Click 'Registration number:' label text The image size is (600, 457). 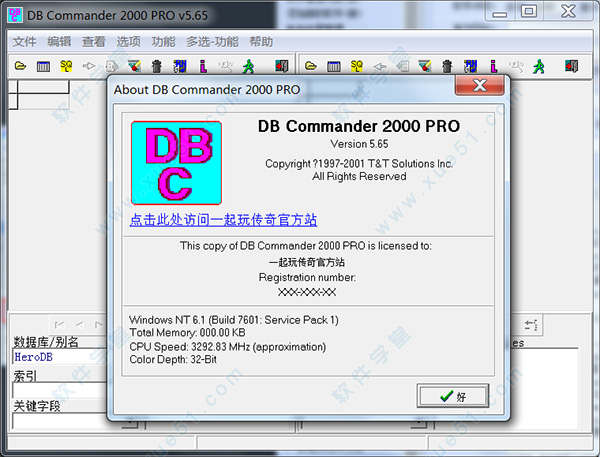coord(307,277)
